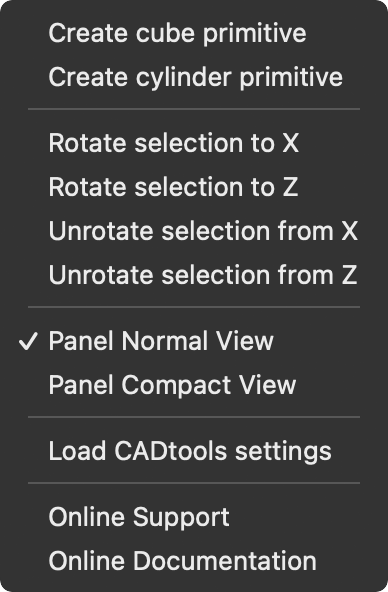Select Unrotate selection from X

[194, 231]
